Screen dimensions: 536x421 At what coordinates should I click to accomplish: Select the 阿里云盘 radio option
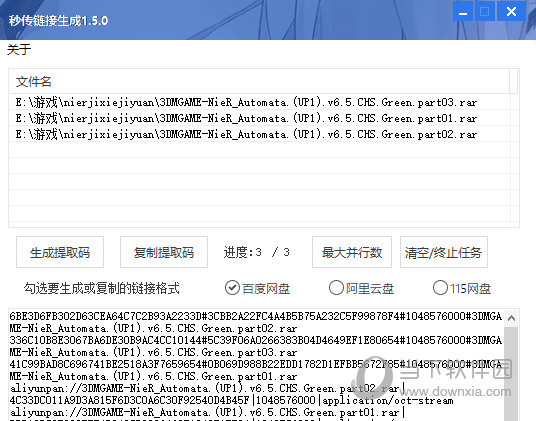[x=361, y=288]
